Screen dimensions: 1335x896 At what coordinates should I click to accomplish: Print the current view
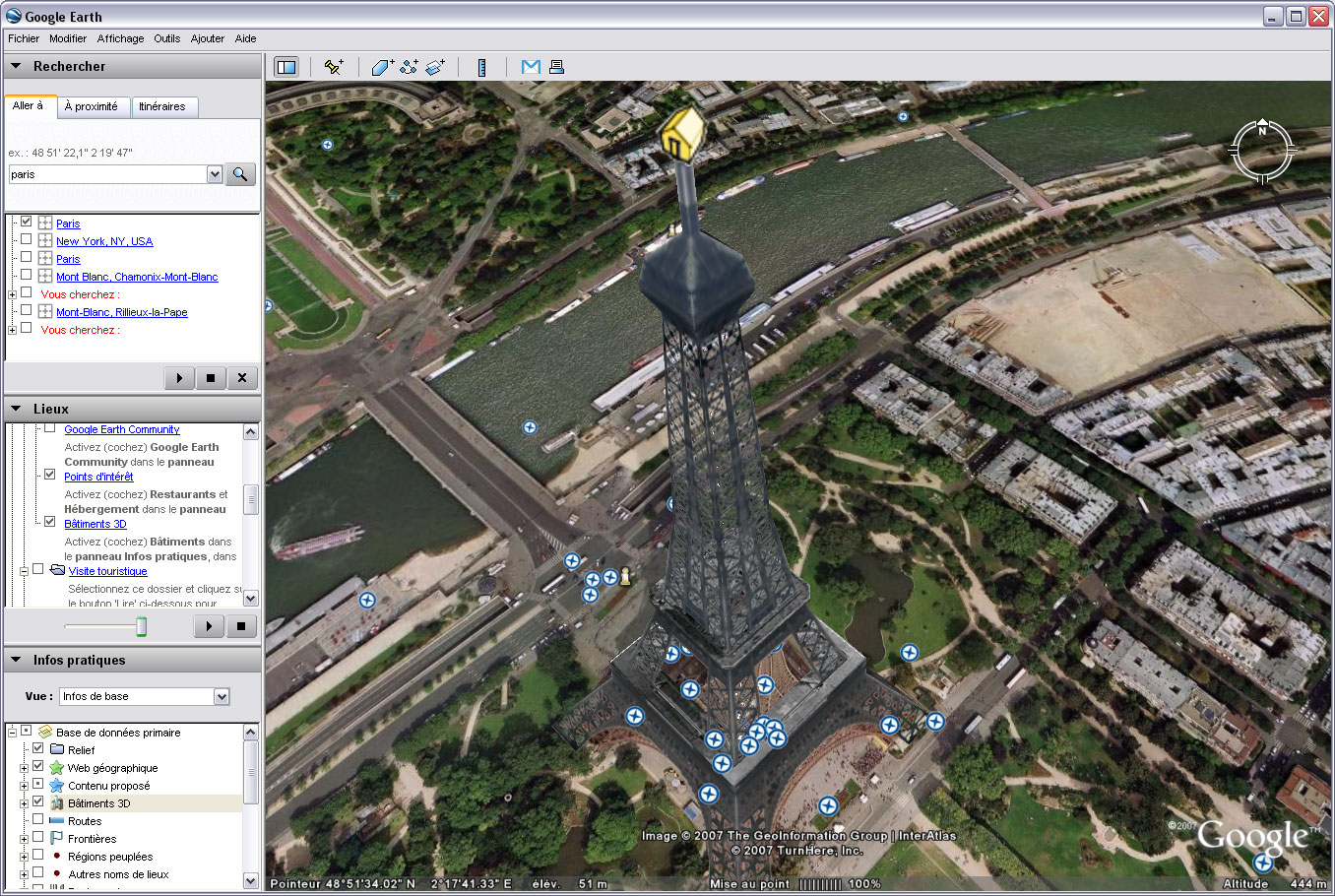[x=556, y=67]
